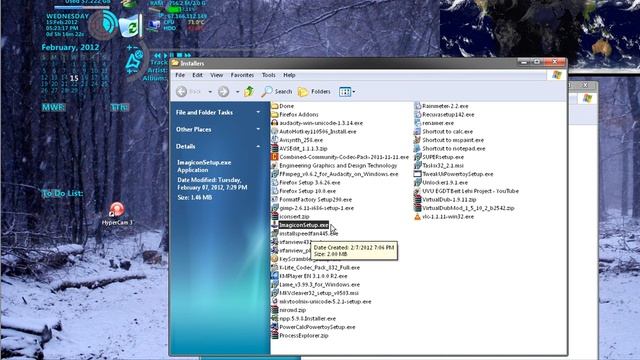Image resolution: width=640 pixels, height=360 pixels.
Task: Toggle the Folders tree pane
Action: click(x=314, y=91)
